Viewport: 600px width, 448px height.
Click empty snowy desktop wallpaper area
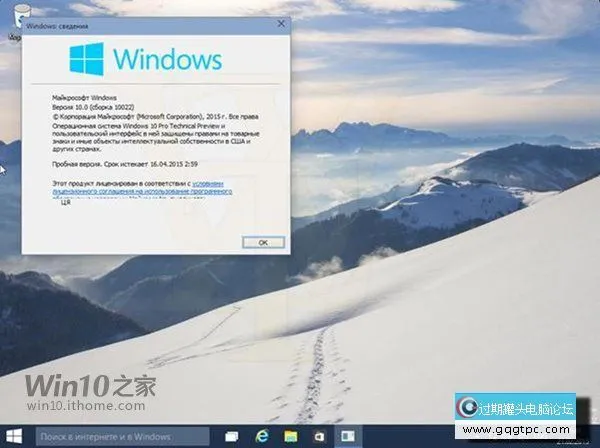450,330
